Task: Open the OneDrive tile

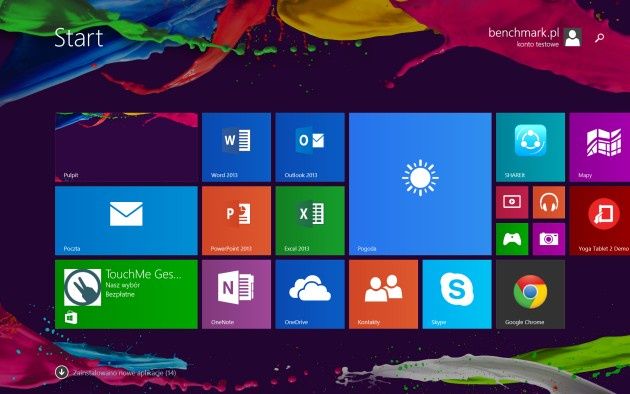Action: pos(310,294)
